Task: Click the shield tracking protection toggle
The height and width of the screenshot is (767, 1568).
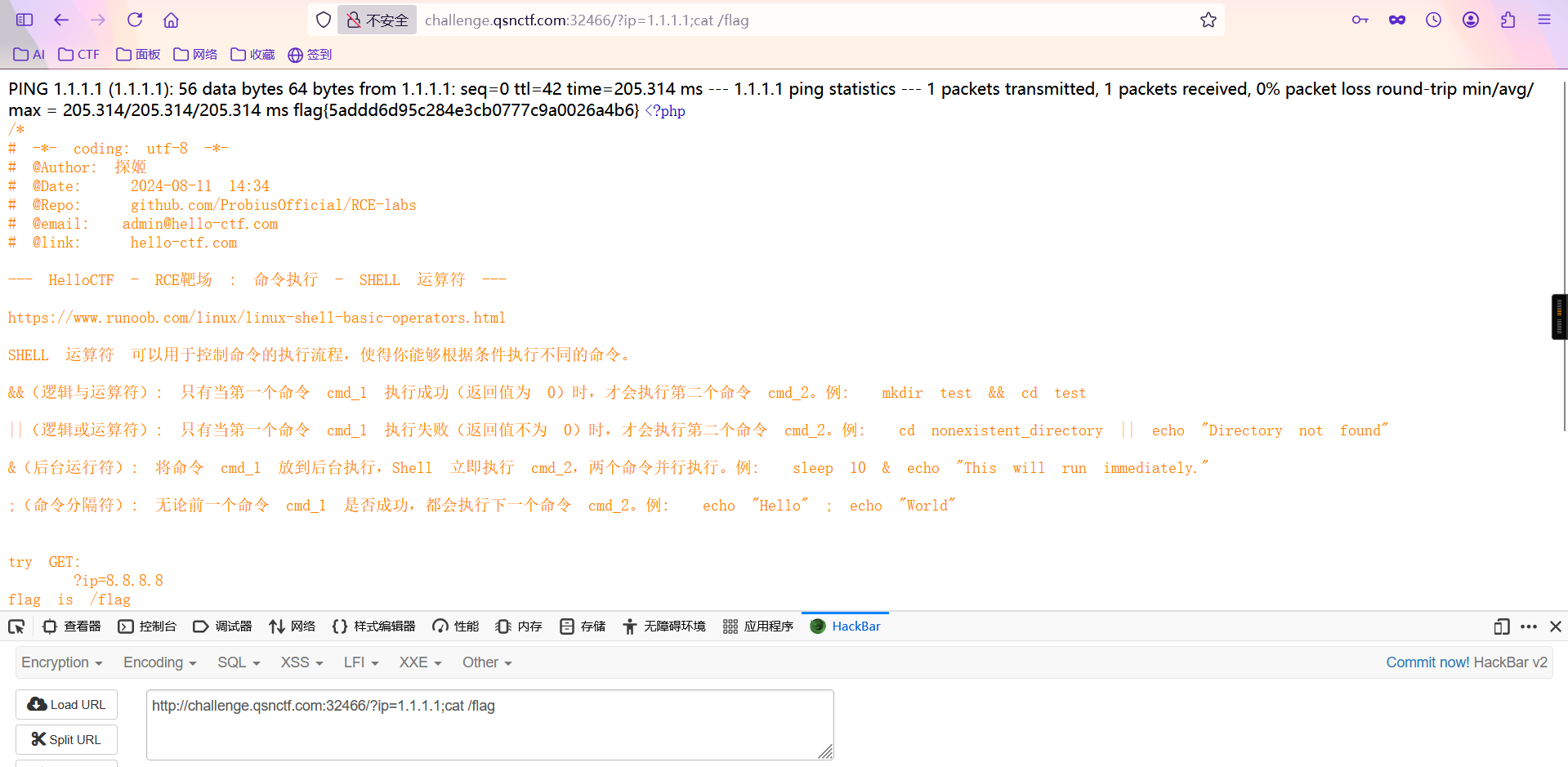Action: (x=324, y=20)
